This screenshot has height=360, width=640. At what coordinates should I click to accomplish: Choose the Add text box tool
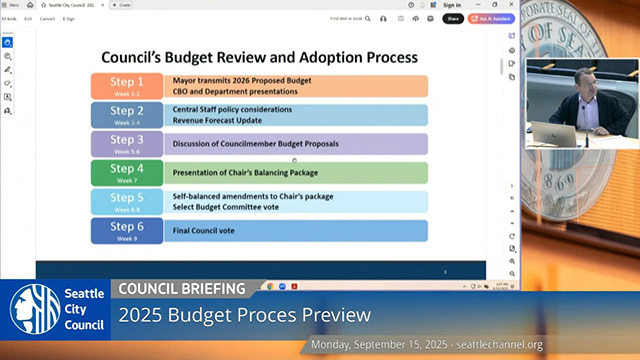[x=7, y=97]
